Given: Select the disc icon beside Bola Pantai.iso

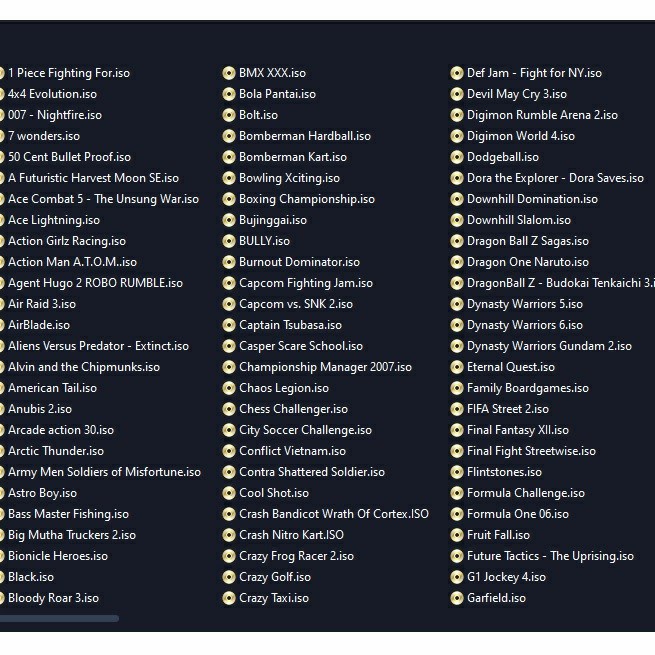Looking at the screenshot, I should 228,94.
